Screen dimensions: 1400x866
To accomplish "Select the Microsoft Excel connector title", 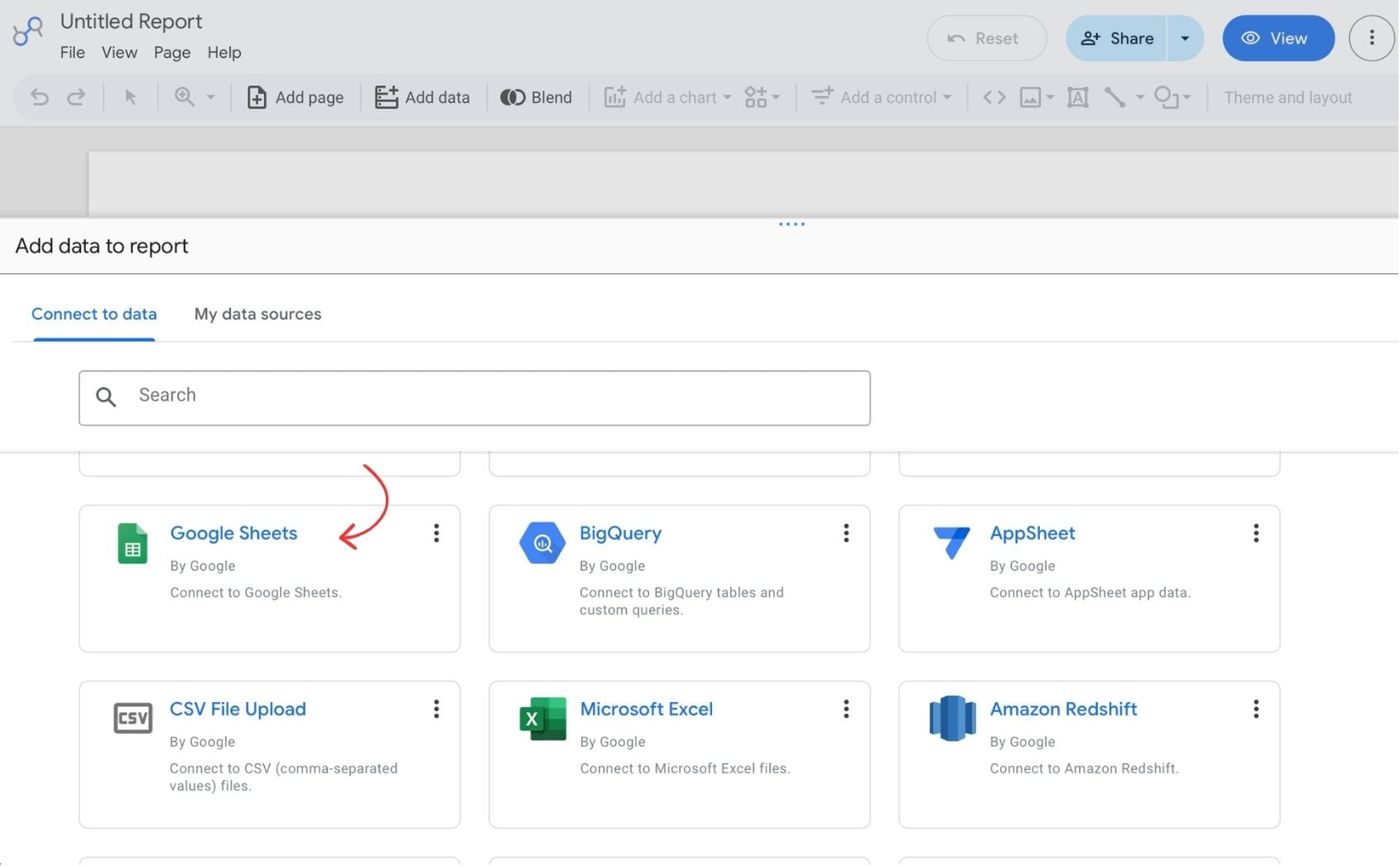I will click(647, 710).
